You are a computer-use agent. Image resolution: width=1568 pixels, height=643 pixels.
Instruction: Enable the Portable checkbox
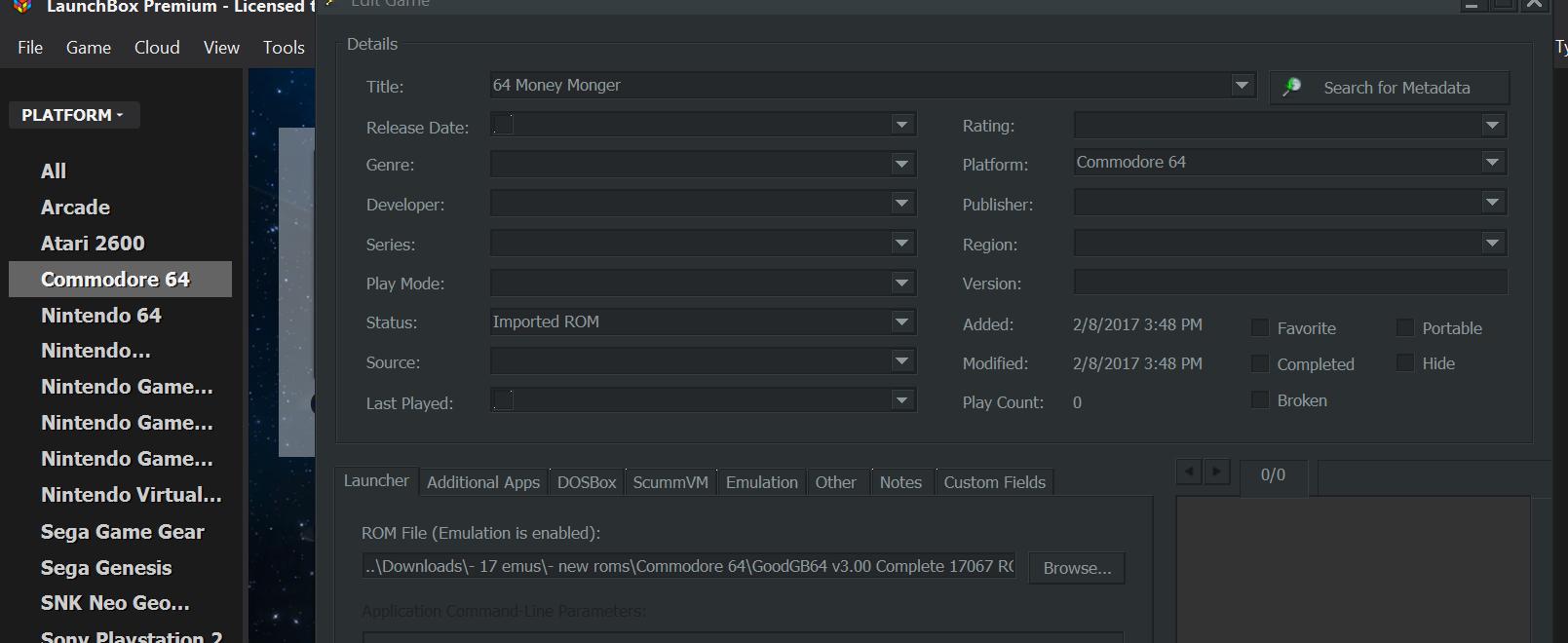1405,327
